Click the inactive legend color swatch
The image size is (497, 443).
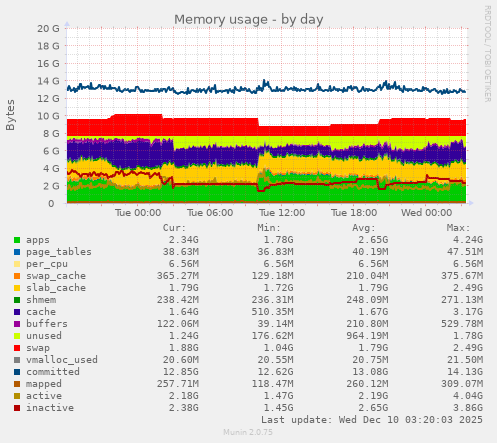tap(17, 408)
